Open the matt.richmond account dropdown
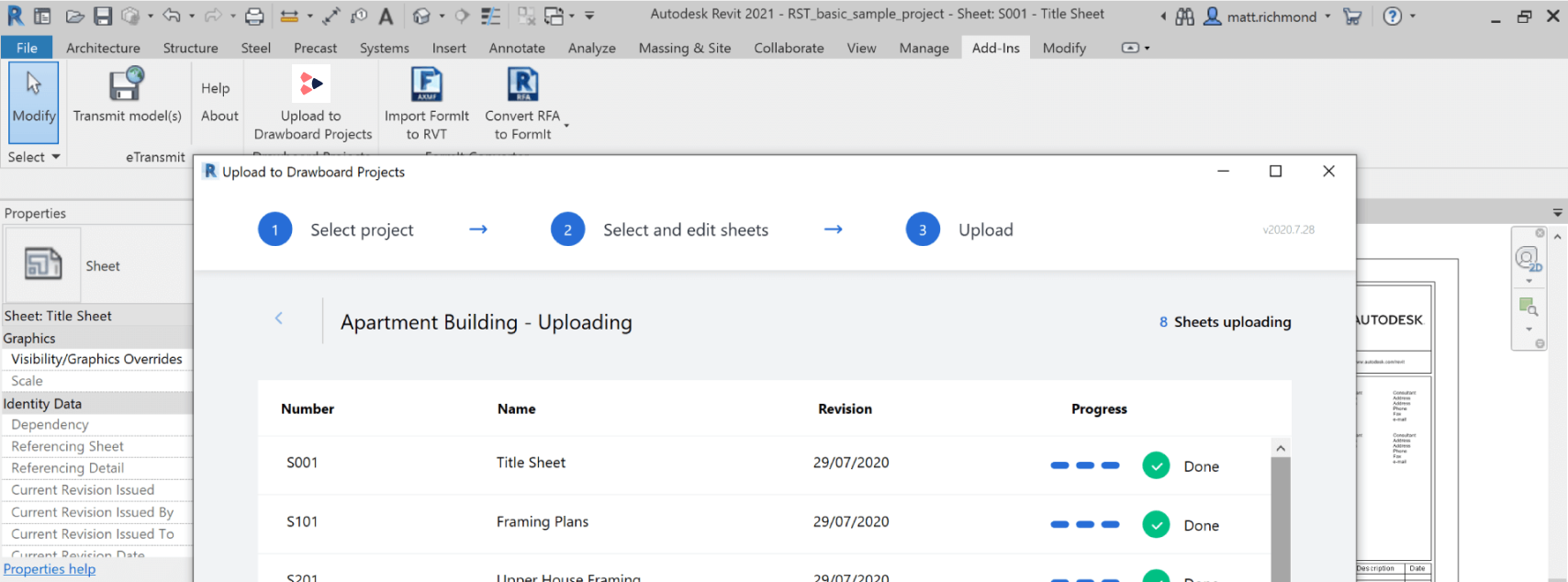The width and height of the screenshot is (1568, 582). [1327, 17]
